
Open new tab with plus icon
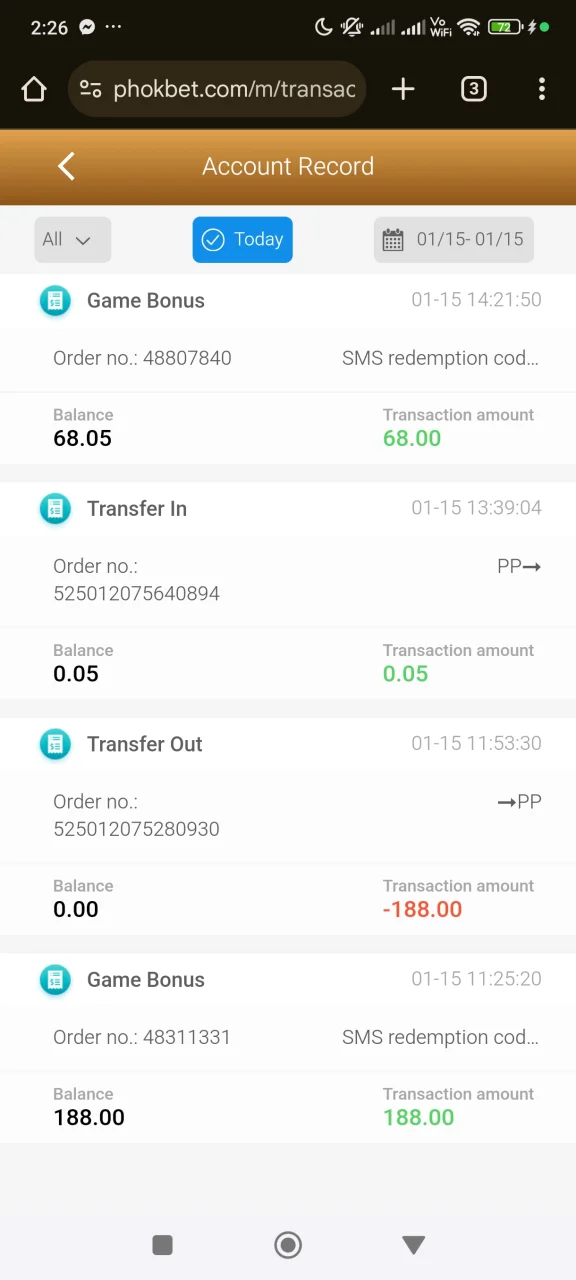tap(403, 89)
